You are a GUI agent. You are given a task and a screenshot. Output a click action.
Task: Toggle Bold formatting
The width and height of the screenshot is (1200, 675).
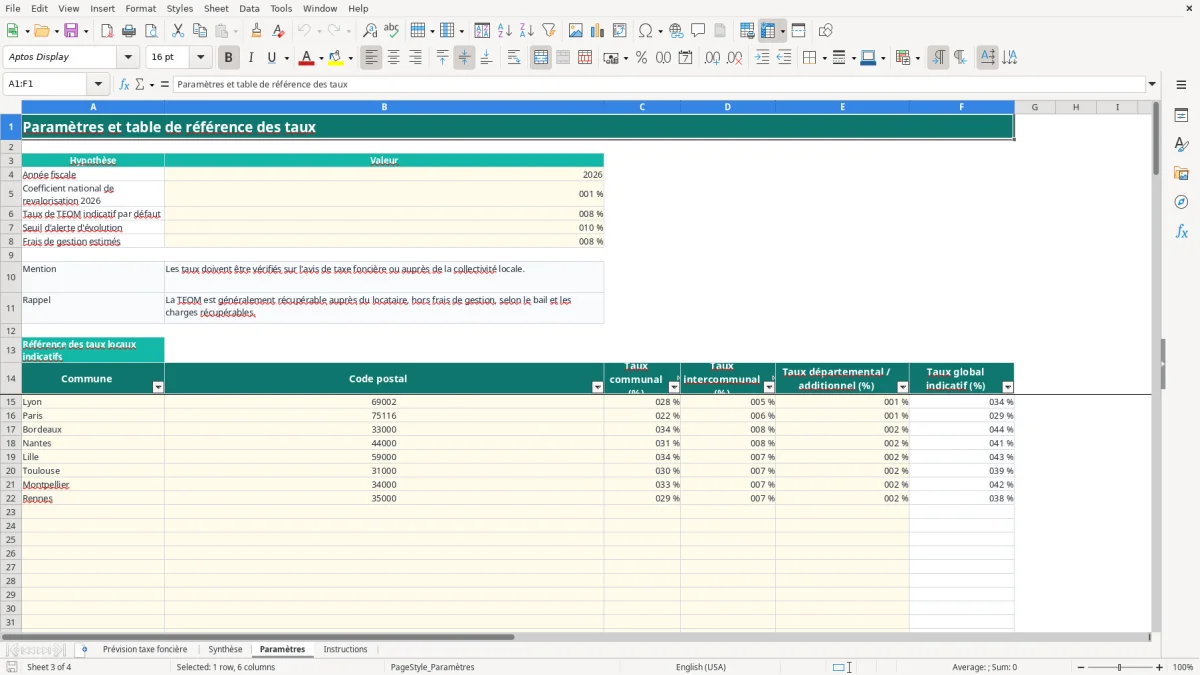pyautogui.click(x=228, y=58)
